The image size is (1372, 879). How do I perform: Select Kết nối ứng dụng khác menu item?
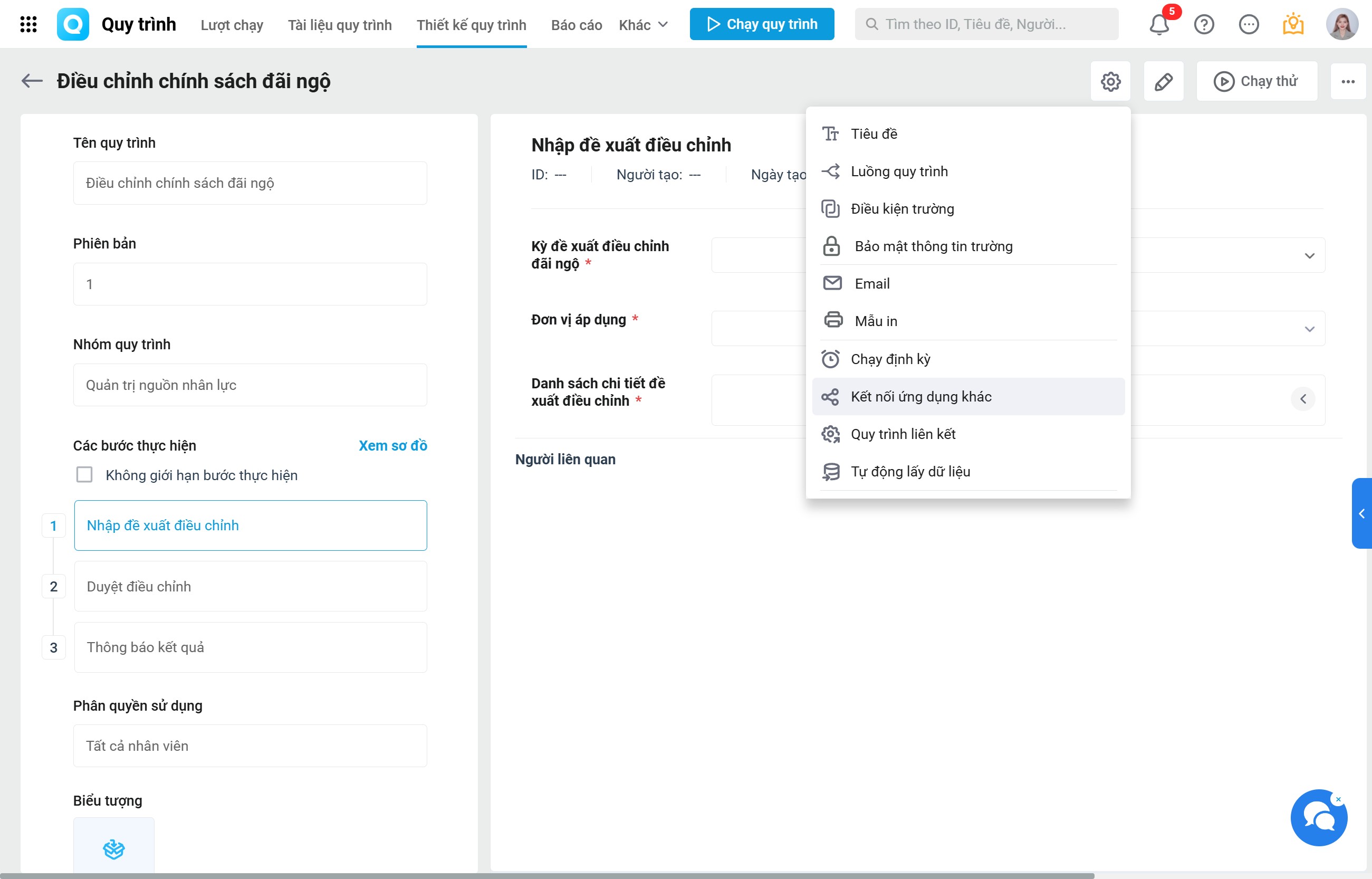921,397
